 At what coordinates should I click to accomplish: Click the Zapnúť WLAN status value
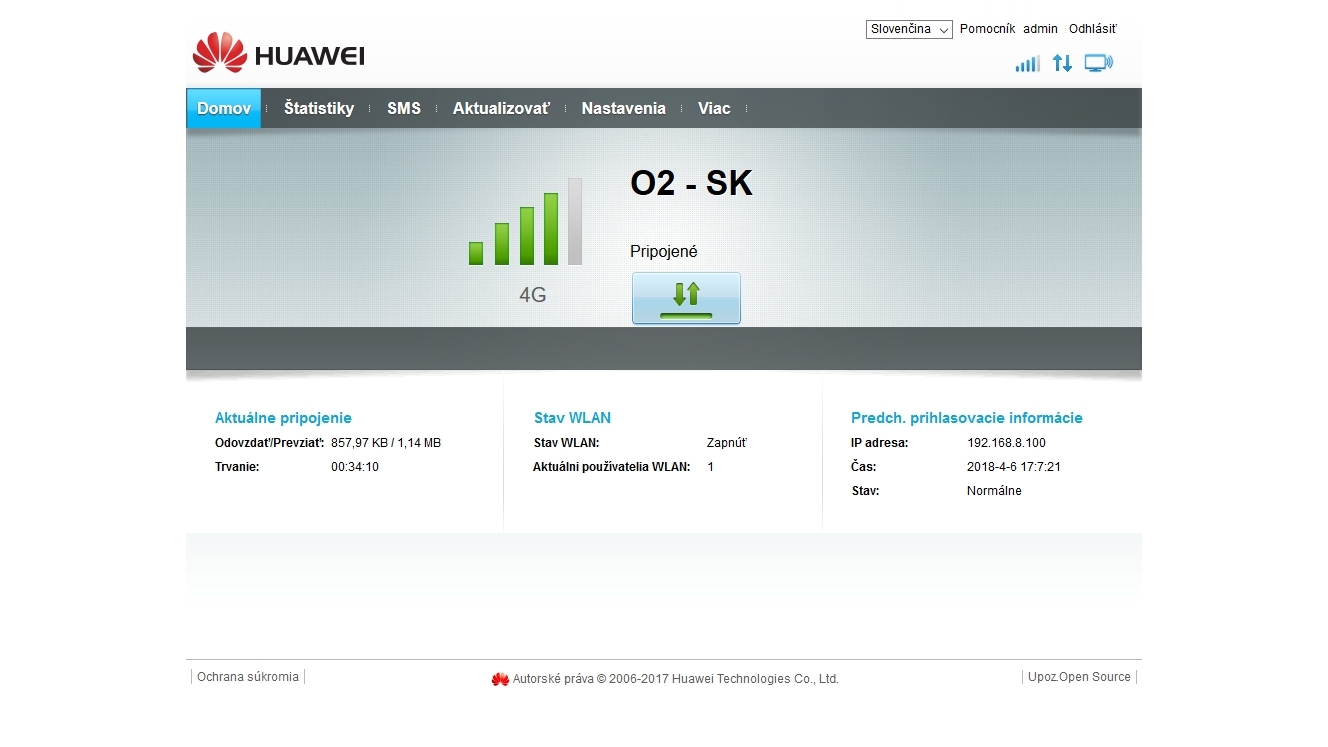[726, 443]
